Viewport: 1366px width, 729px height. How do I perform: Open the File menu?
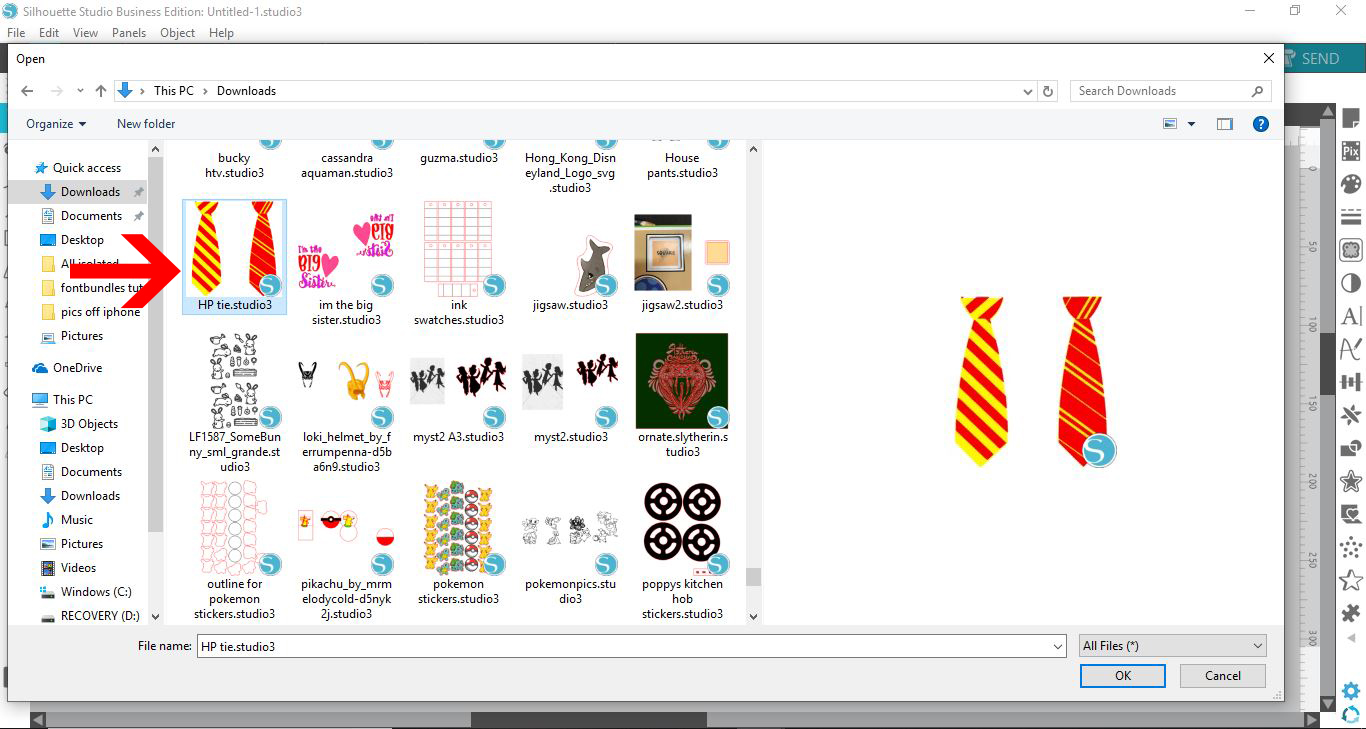[x=16, y=33]
